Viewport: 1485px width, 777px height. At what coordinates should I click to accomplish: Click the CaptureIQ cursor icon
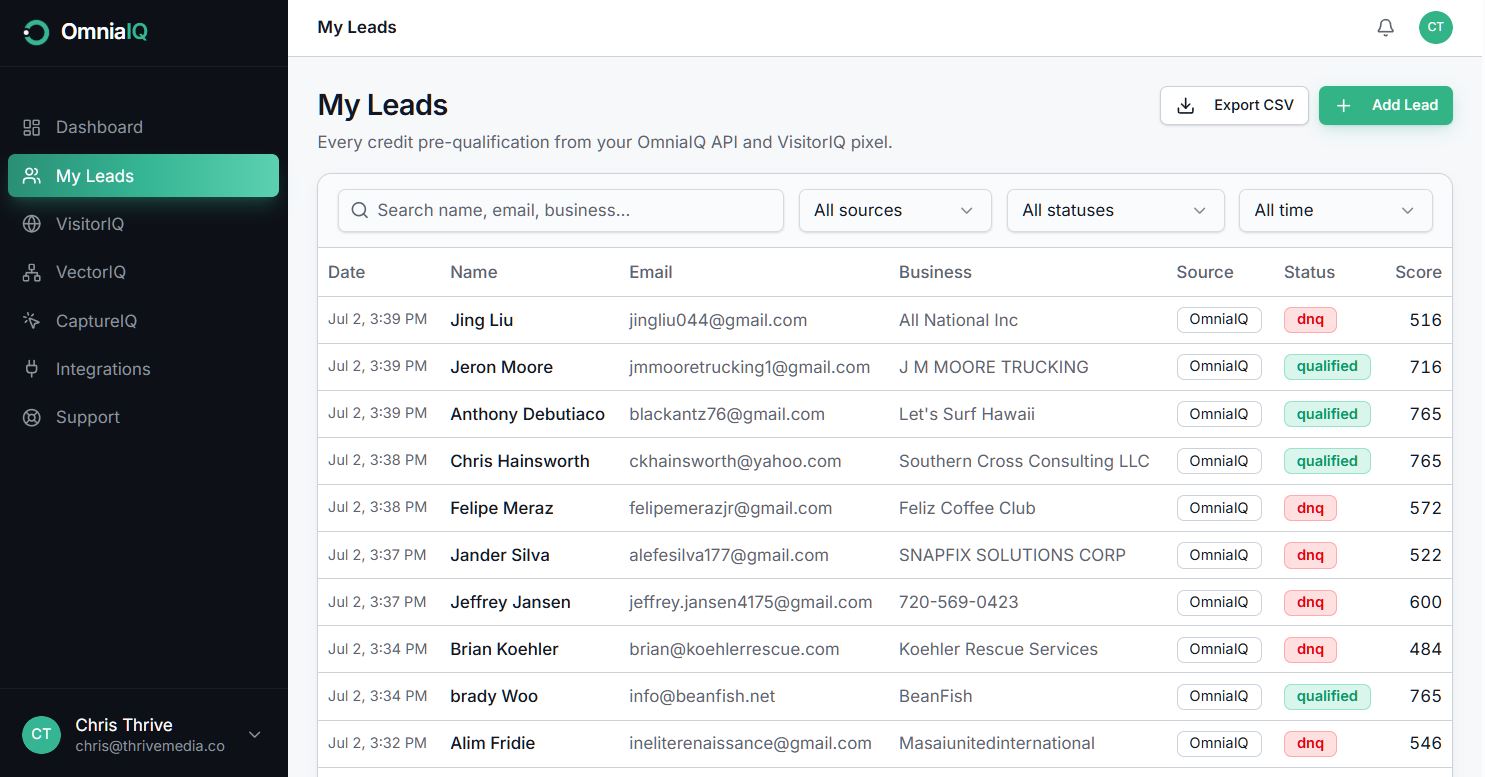point(32,321)
